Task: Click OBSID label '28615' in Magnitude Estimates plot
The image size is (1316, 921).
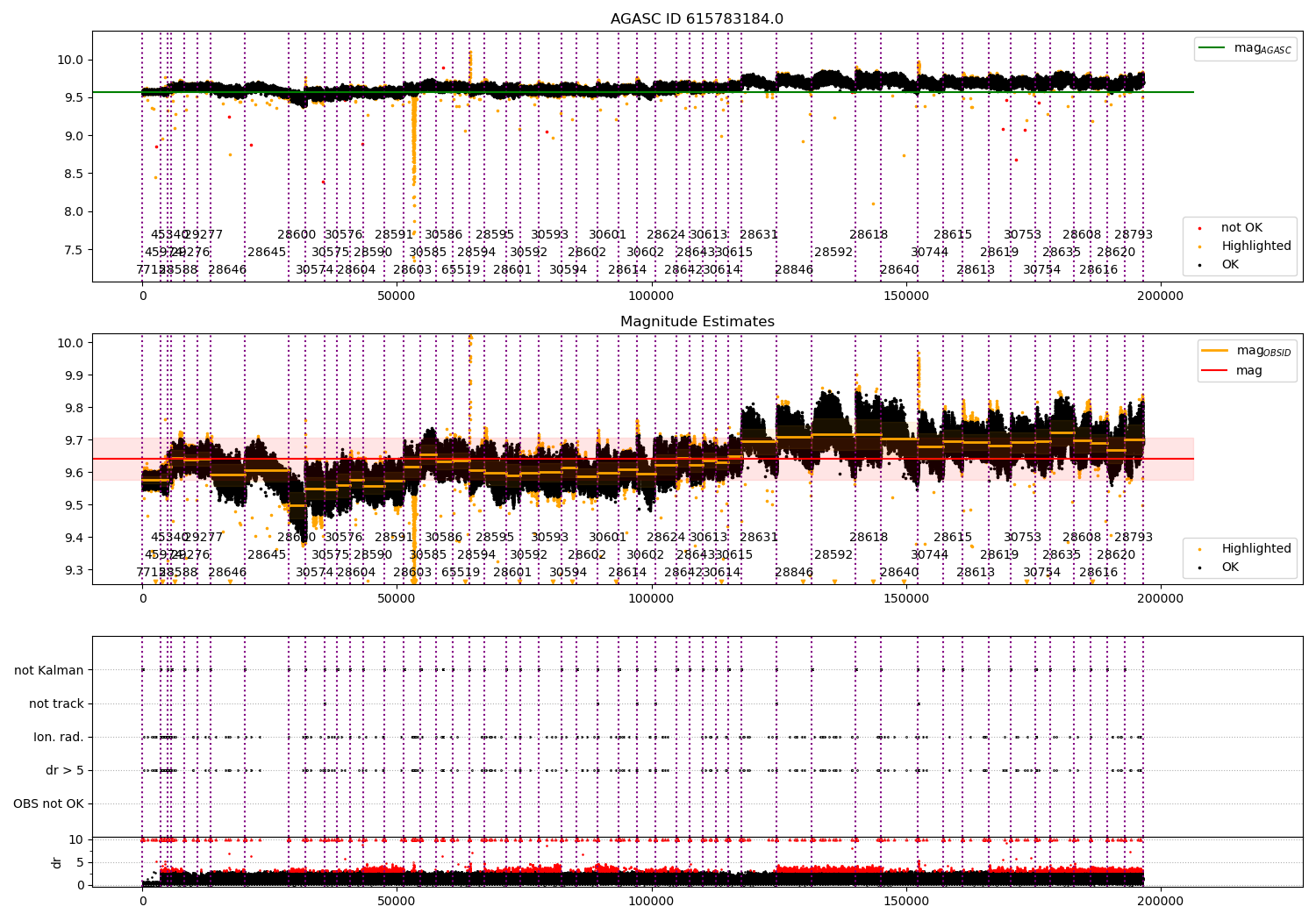Action: click(953, 538)
